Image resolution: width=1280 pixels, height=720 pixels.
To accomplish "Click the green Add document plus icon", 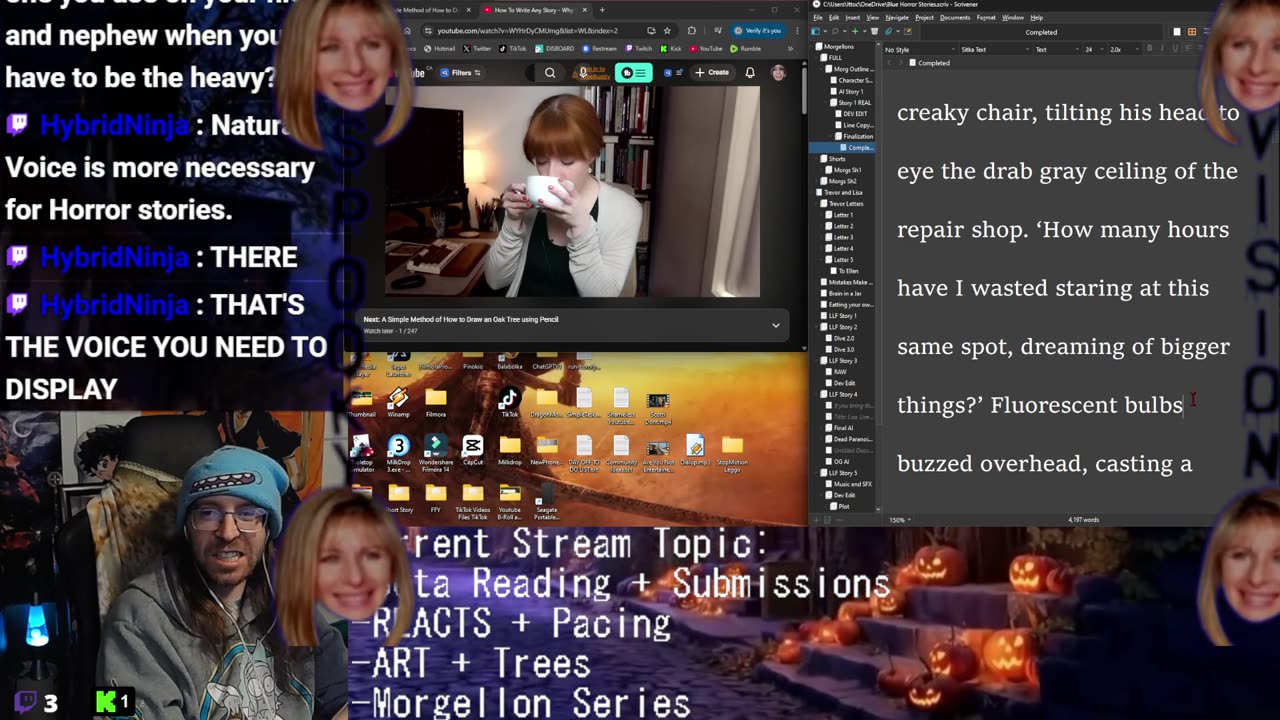I will pyautogui.click(x=855, y=31).
